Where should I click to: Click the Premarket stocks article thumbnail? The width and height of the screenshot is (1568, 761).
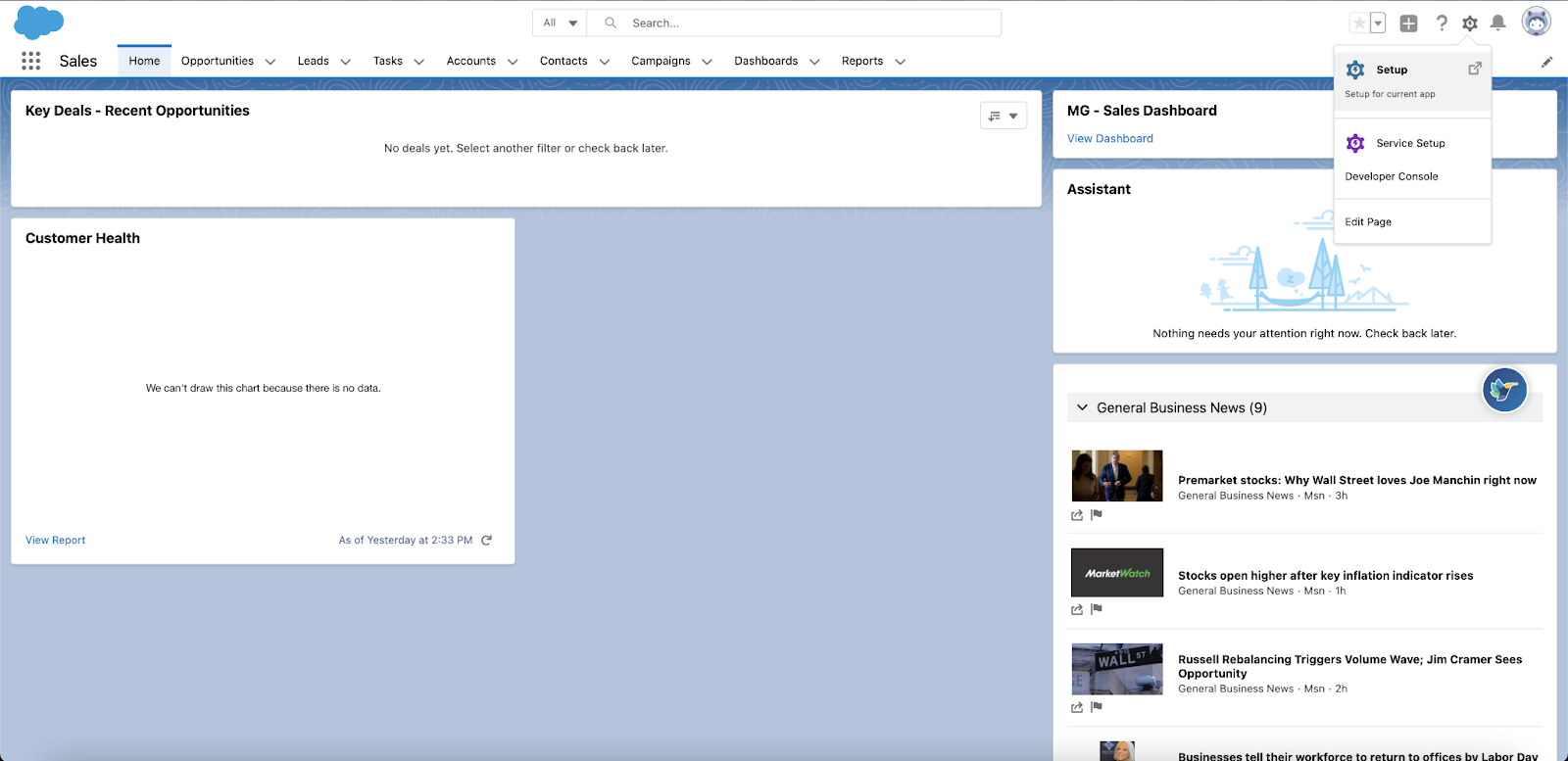tap(1117, 476)
